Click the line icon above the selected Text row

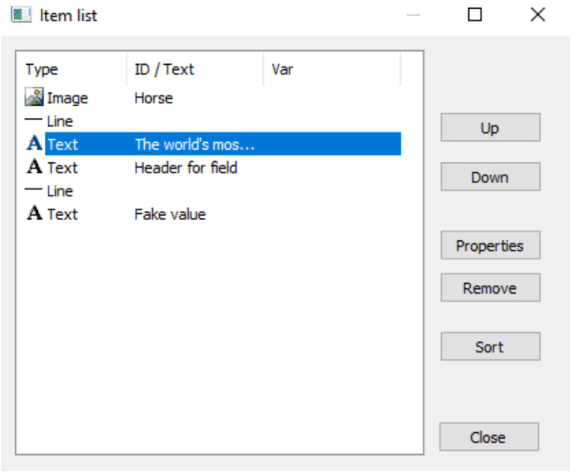click(x=33, y=119)
